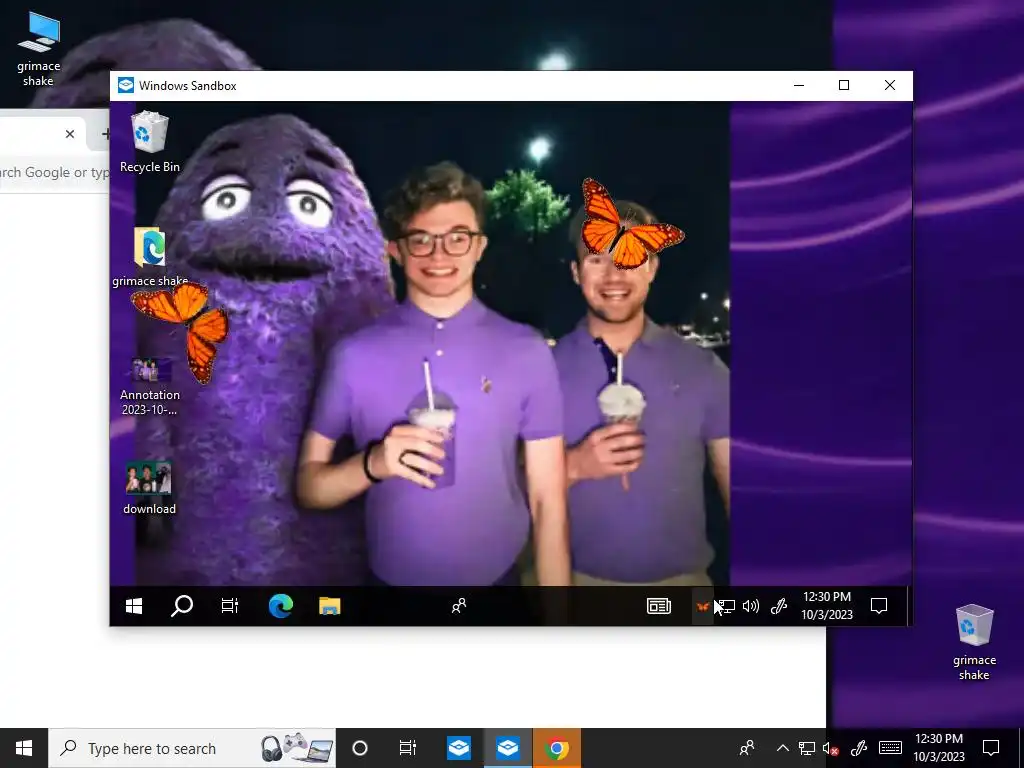Open the Sandbox Action Center notifications
This screenshot has height=768, width=1024.
tap(879, 606)
